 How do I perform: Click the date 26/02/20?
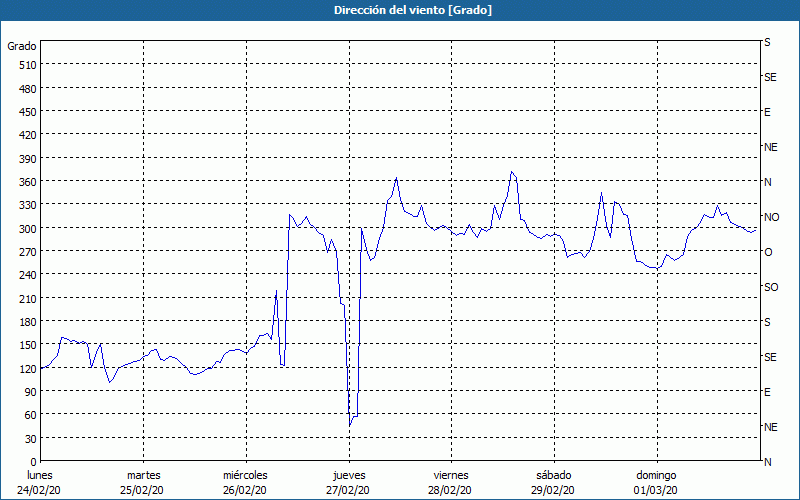pyautogui.click(x=245, y=490)
